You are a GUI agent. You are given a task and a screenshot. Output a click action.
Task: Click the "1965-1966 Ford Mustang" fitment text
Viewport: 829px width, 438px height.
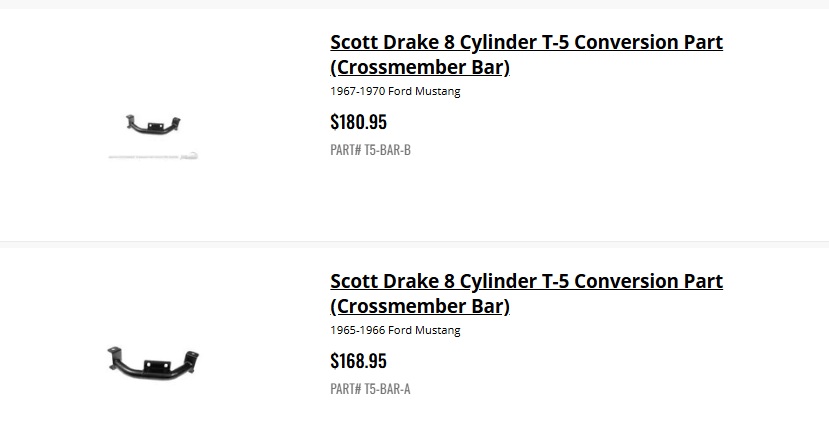(x=395, y=330)
